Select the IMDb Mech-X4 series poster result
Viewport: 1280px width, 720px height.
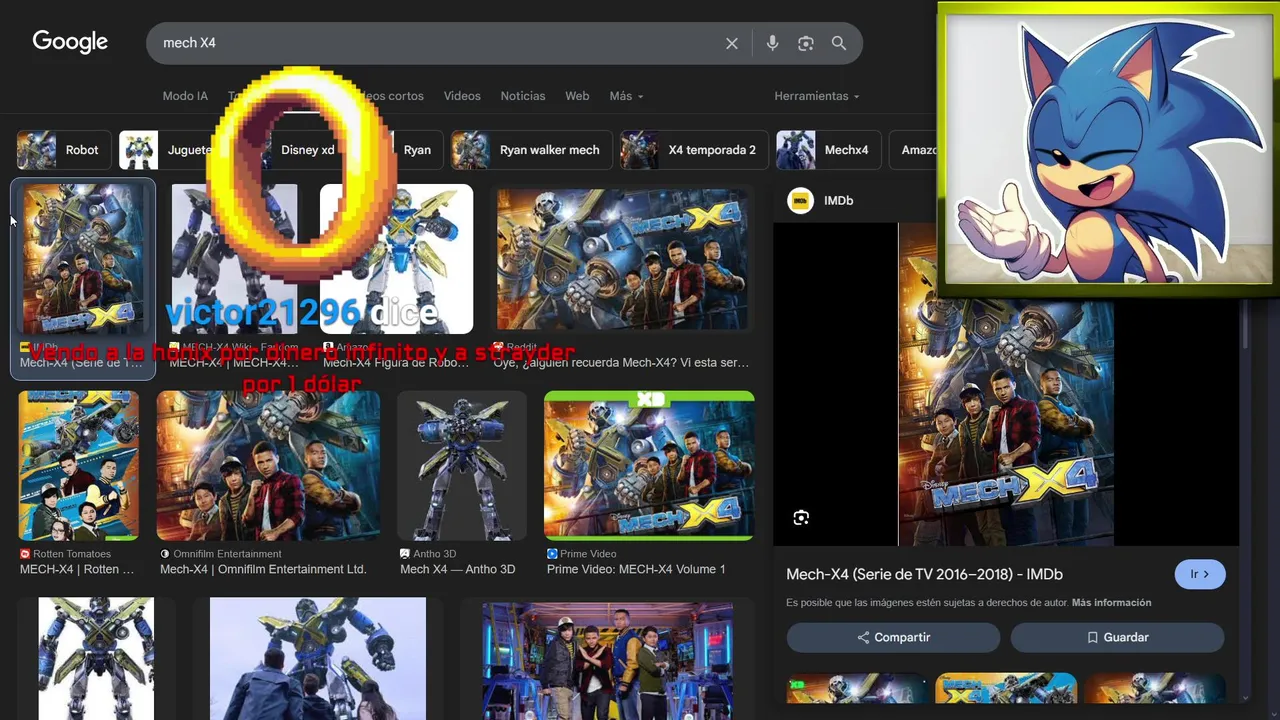click(83, 260)
